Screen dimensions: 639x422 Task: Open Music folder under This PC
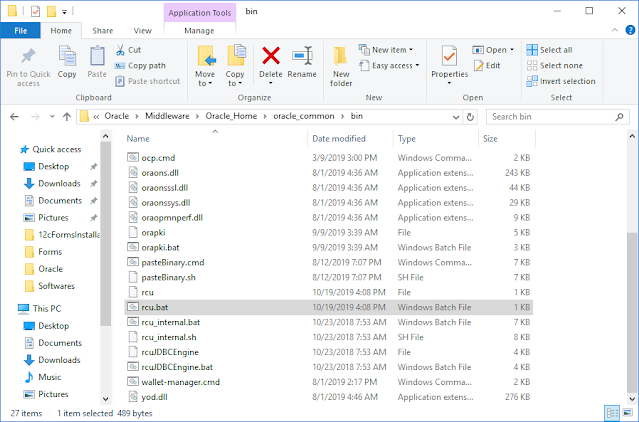click(49, 377)
